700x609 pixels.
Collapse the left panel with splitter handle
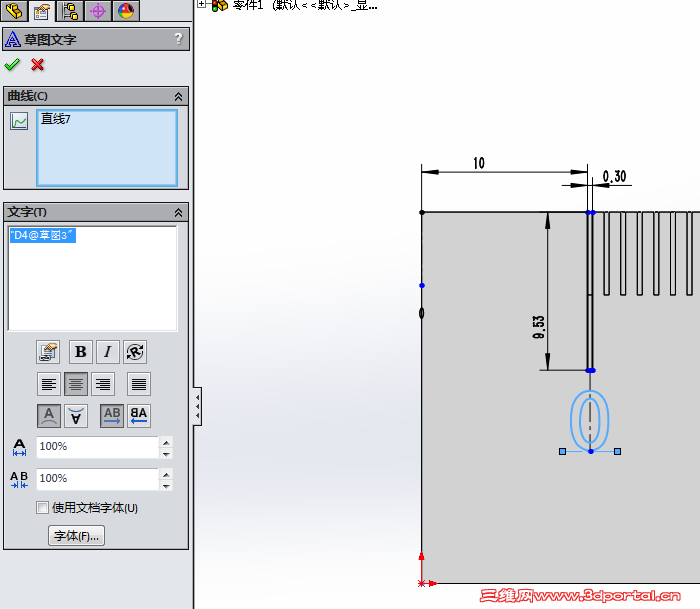pos(197,406)
